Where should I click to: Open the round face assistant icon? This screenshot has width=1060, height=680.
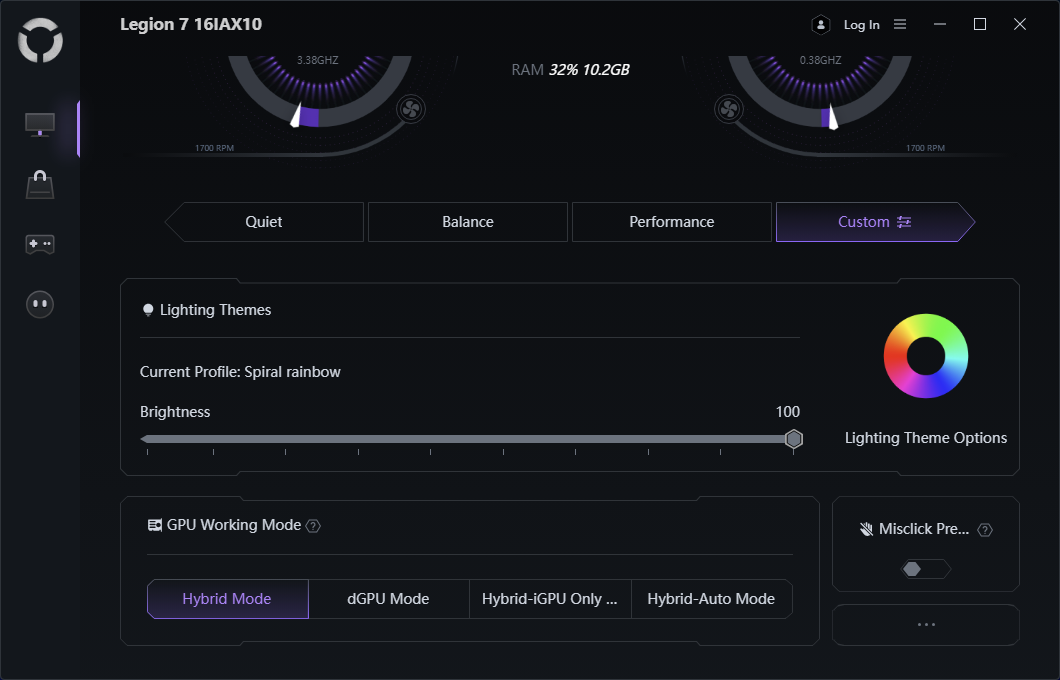(40, 304)
